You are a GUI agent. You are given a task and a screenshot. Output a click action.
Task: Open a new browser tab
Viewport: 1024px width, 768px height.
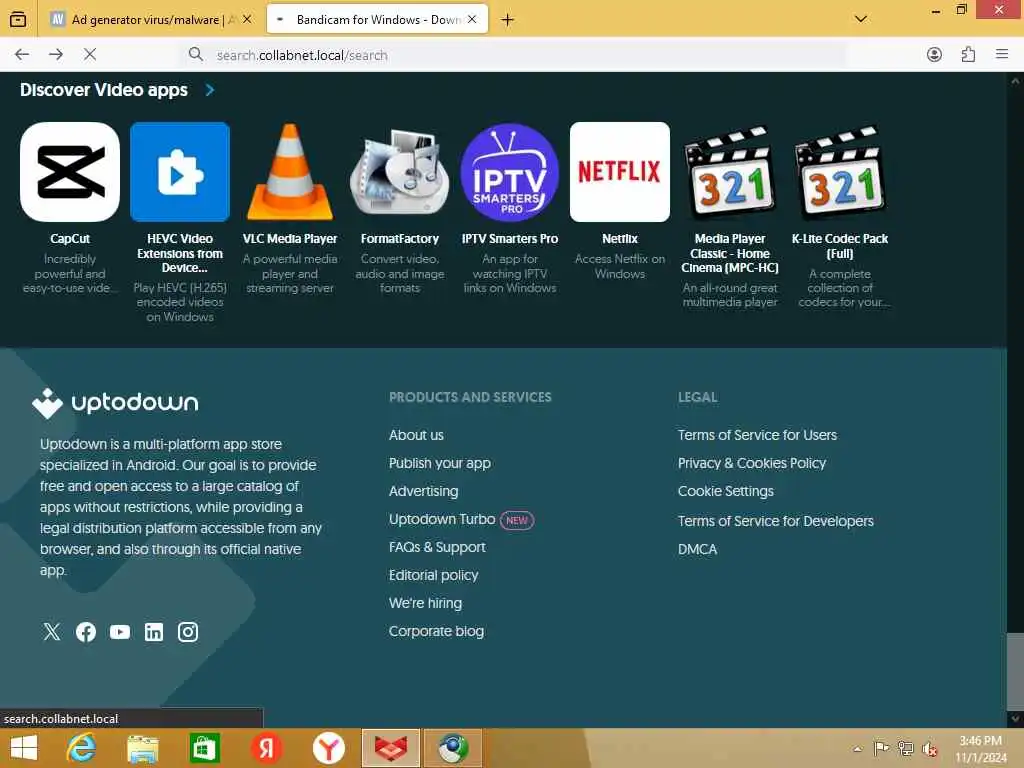tap(507, 20)
